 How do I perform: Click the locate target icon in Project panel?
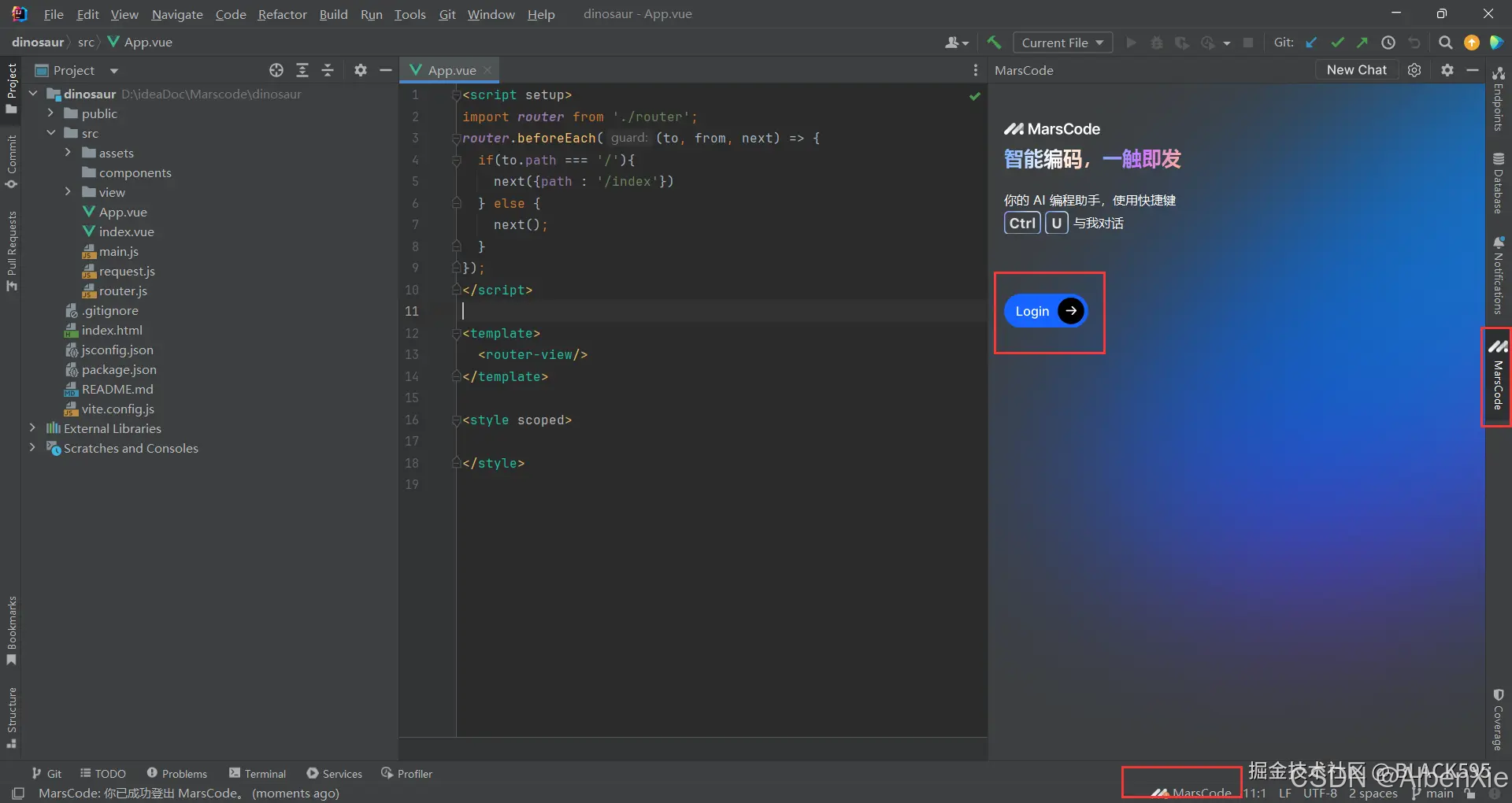(276, 70)
